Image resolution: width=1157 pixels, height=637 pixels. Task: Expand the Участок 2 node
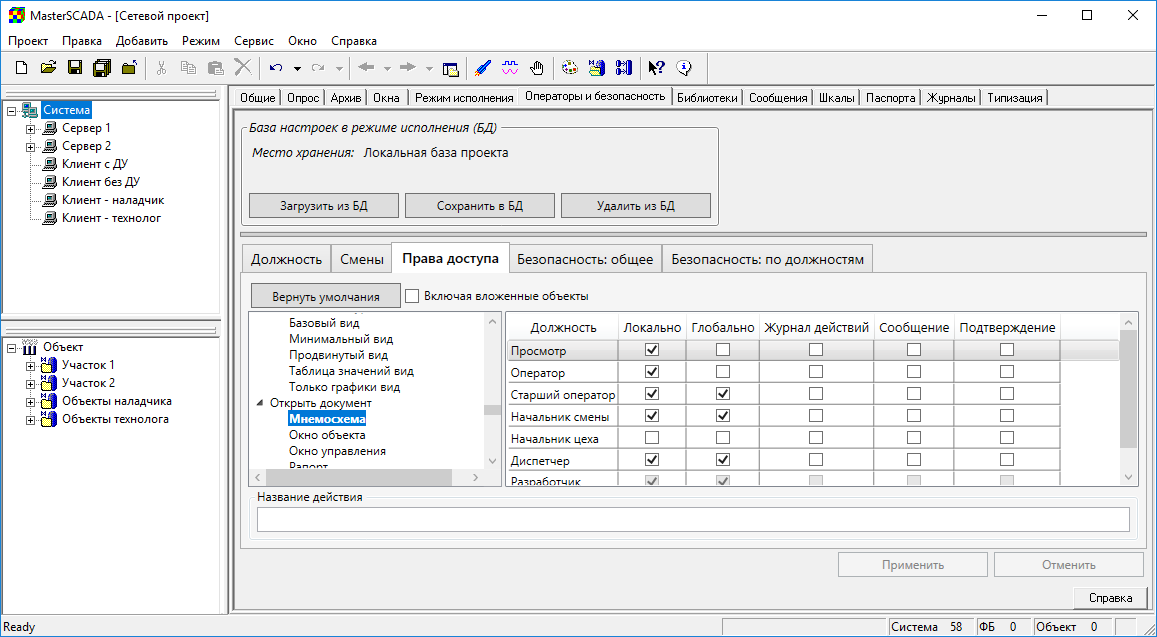30,384
